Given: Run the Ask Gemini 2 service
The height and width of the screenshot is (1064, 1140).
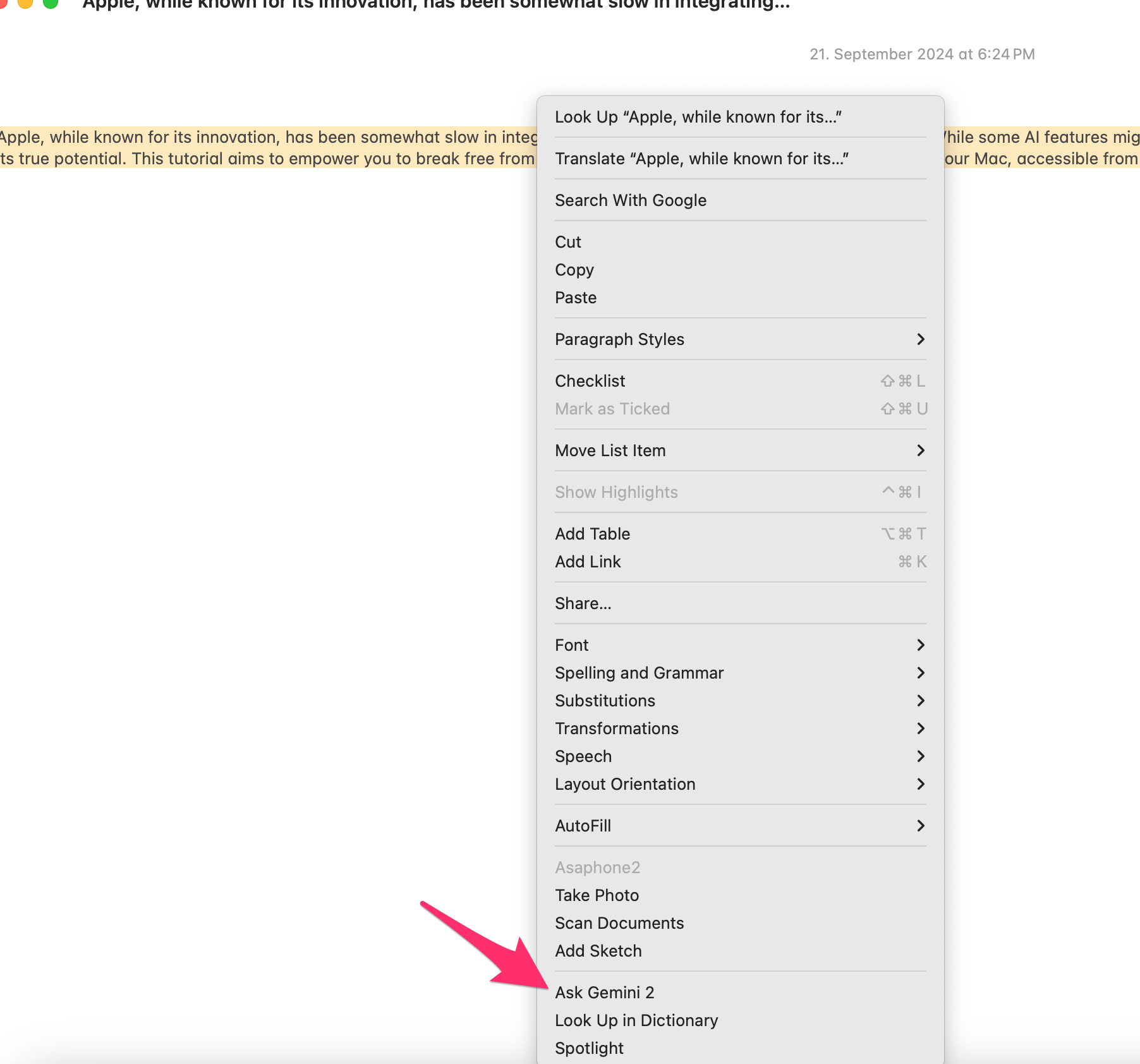Looking at the screenshot, I should [740, 993].
